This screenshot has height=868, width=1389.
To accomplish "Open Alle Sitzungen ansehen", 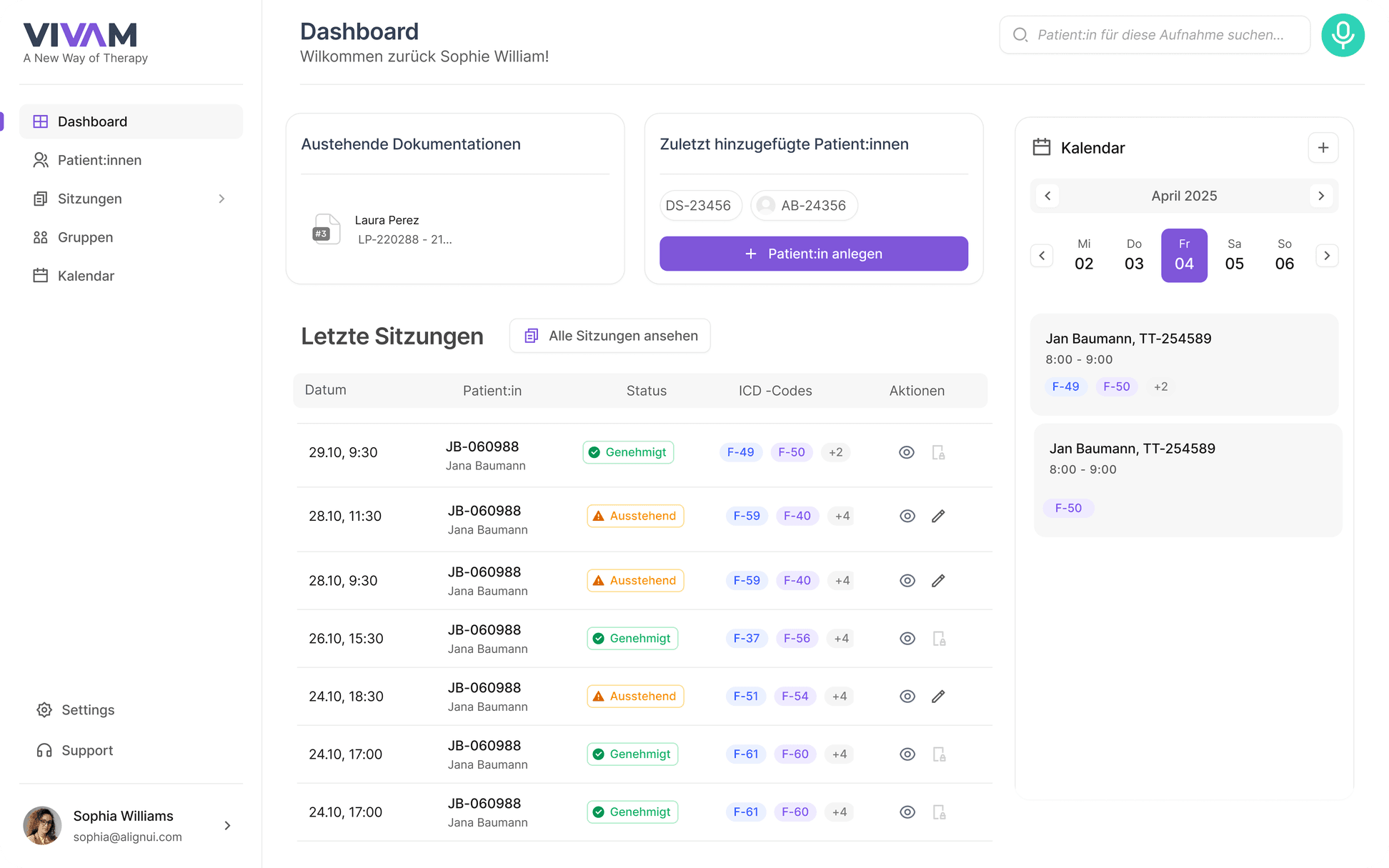I will click(609, 336).
